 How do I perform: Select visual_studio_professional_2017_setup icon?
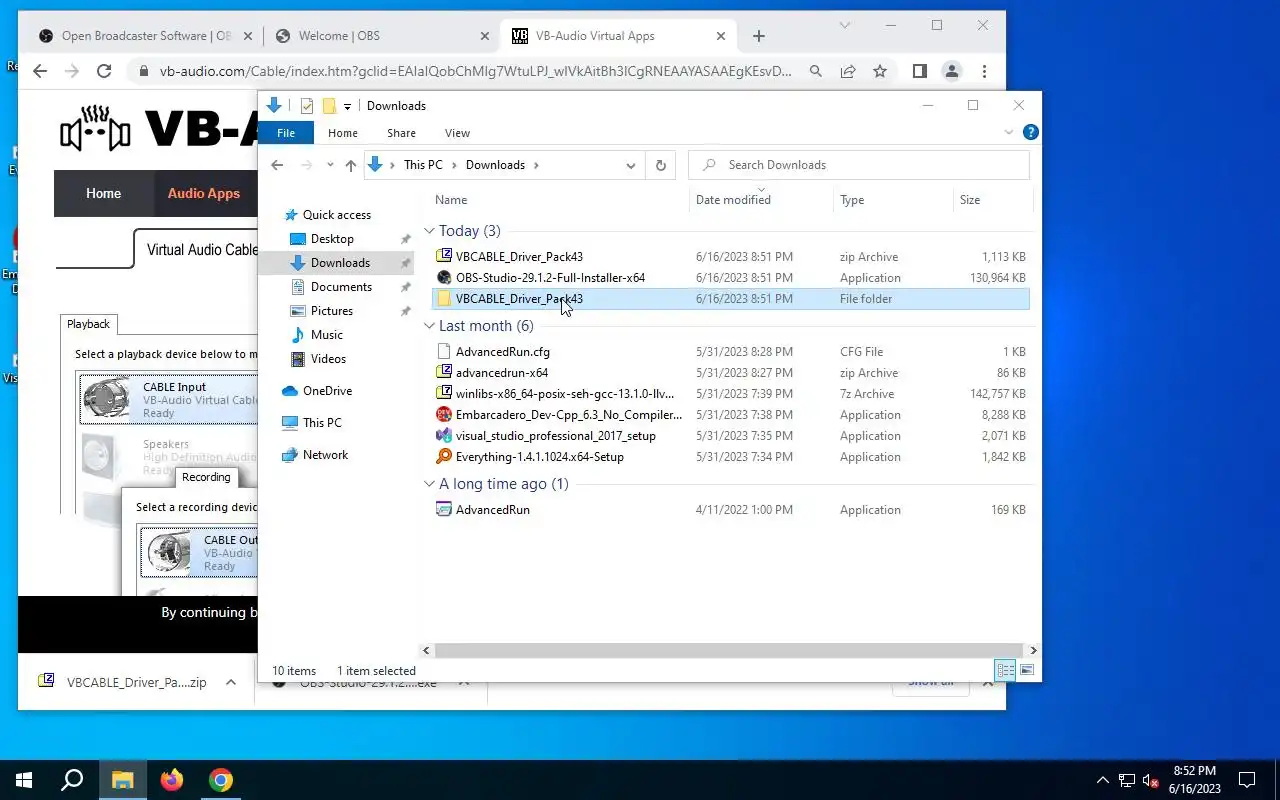pos(445,436)
